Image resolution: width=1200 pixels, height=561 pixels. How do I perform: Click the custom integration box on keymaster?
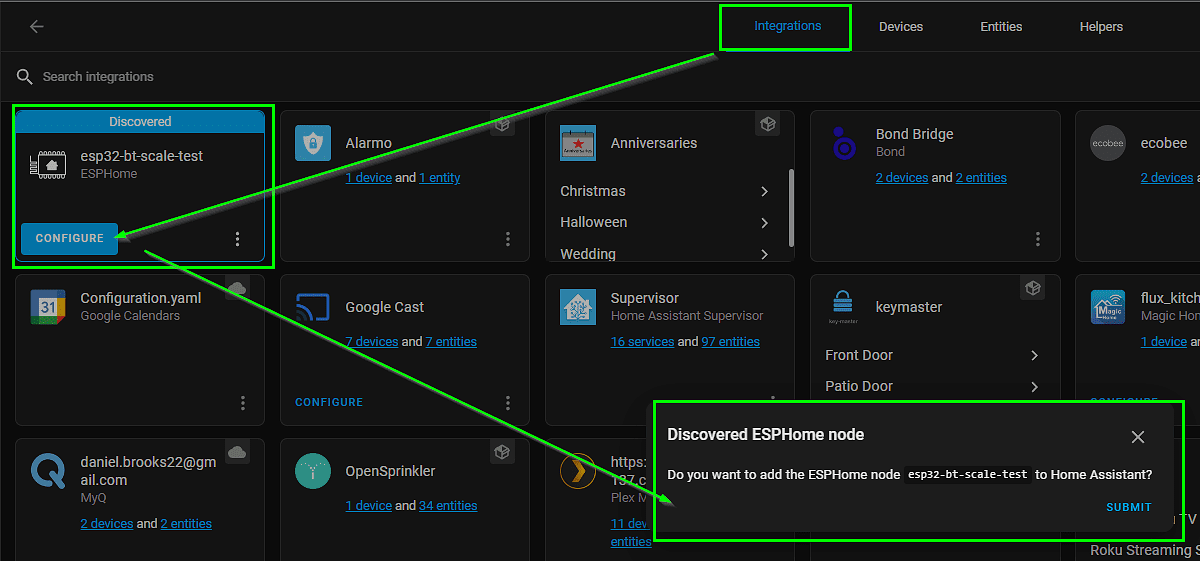1032,288
